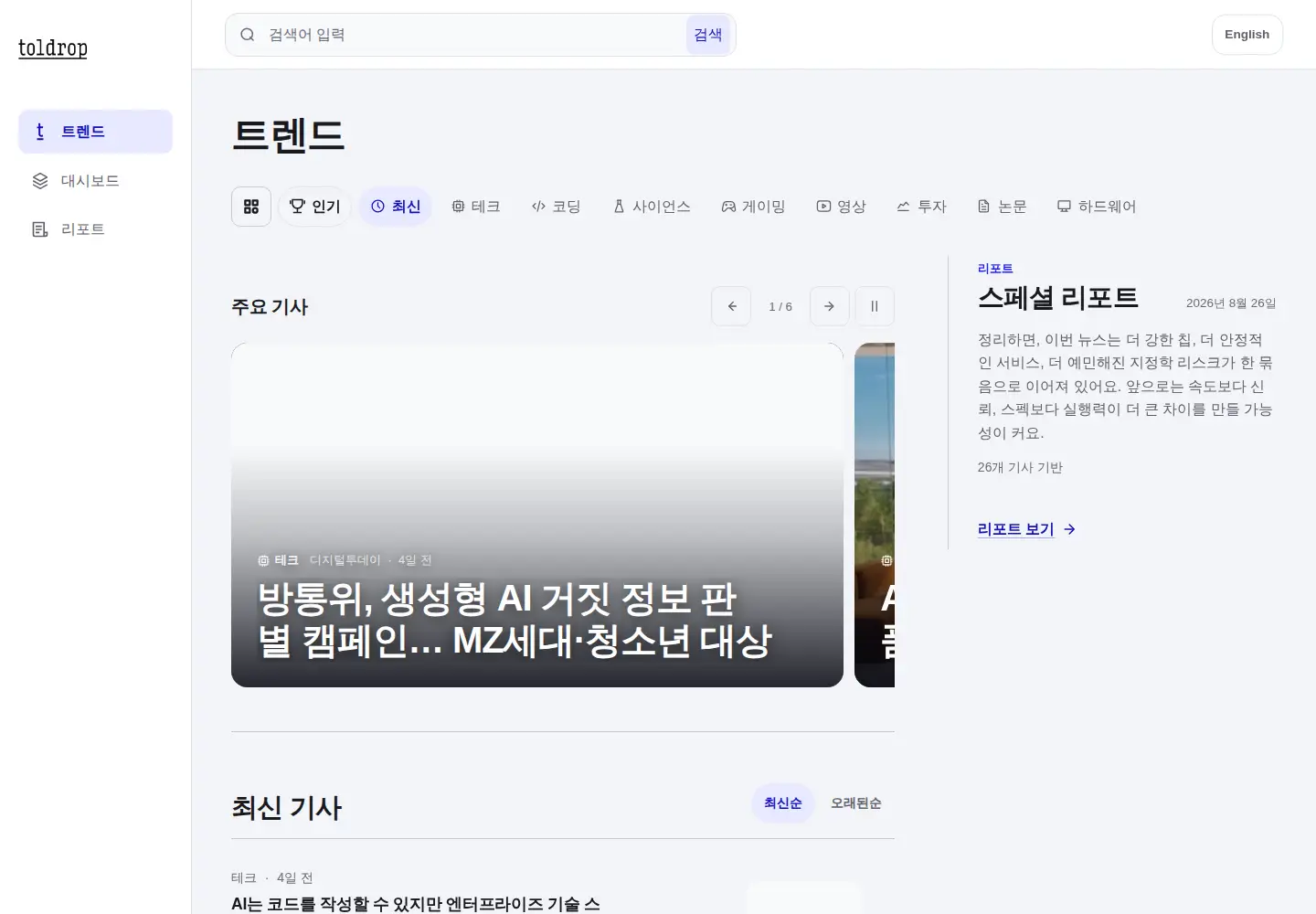The width and height of the screenshot is (1316, 914).
Task: Open the 리포트 sidebar page
Action: click(95, 229)
